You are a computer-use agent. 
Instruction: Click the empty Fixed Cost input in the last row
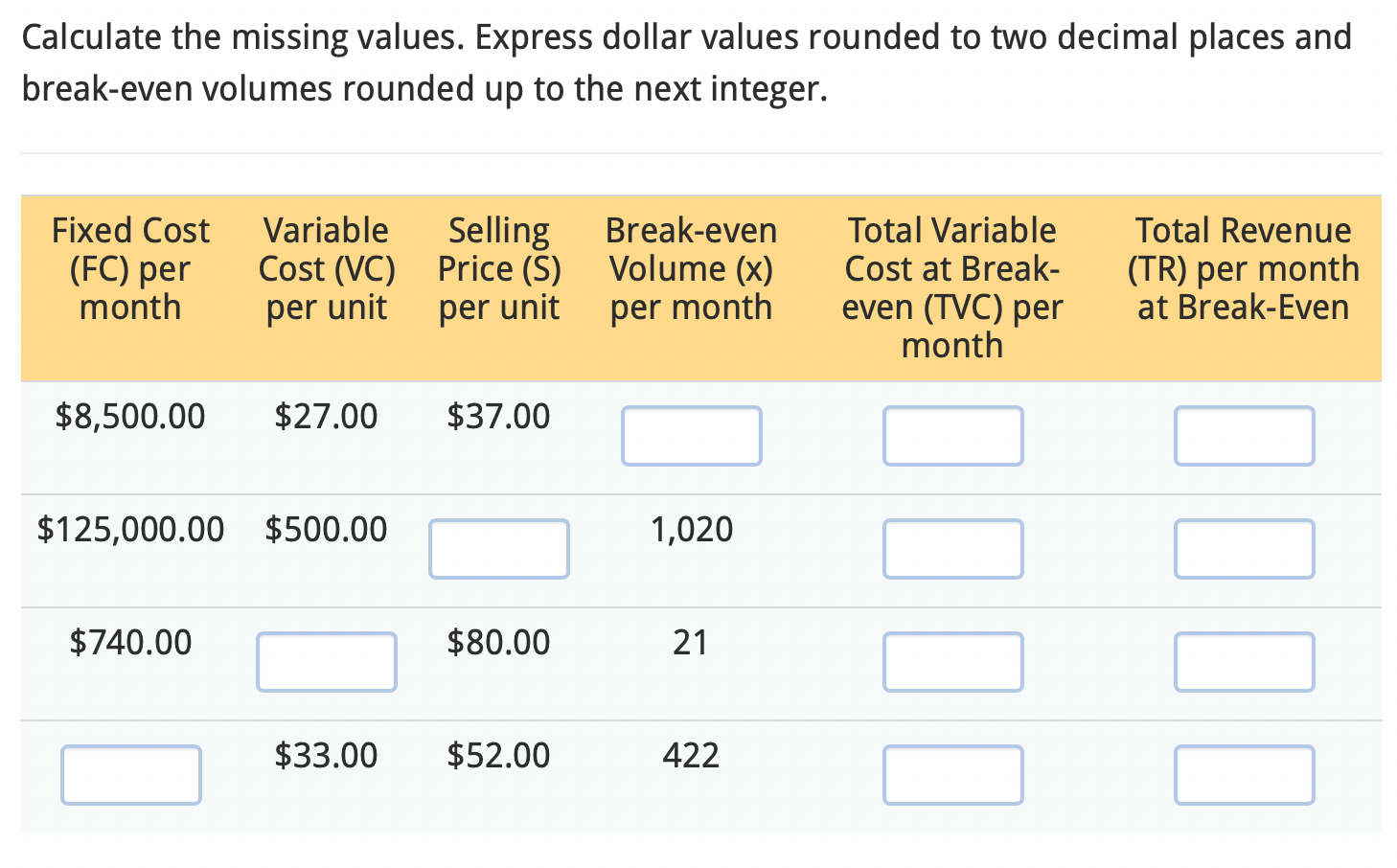130,774
